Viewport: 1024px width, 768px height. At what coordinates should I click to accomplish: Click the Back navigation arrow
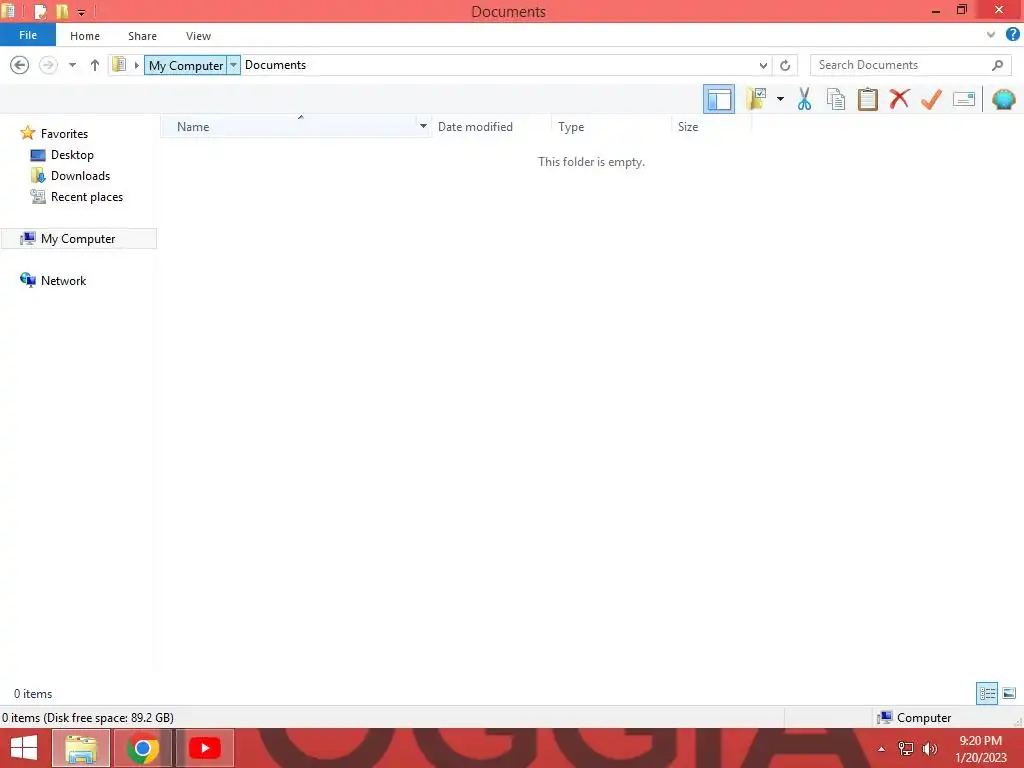tap(20, 65)
